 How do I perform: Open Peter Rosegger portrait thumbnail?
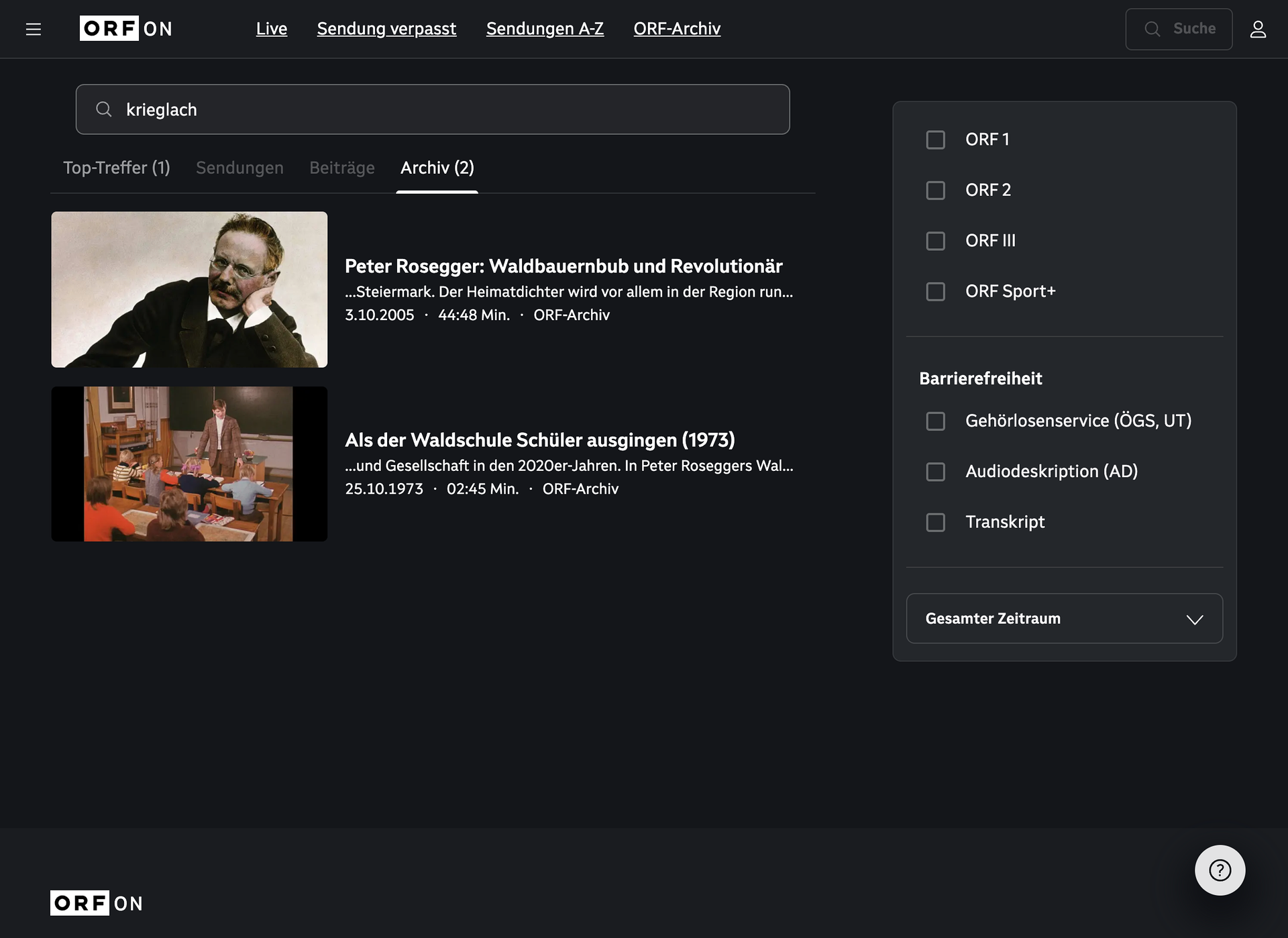pyautogui.click(x=189, y=290)
